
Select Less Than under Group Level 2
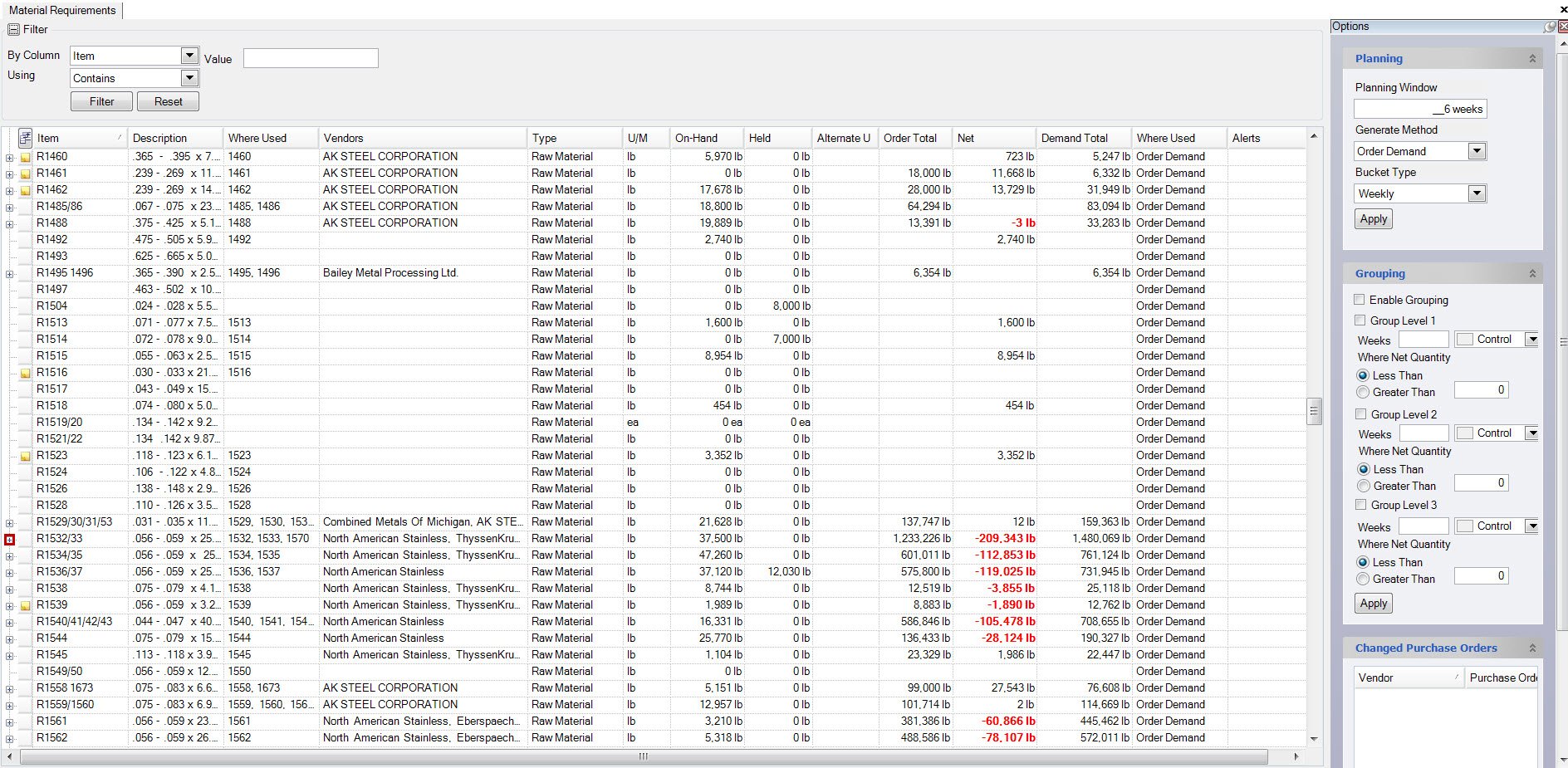click(x=1364, y=469)
